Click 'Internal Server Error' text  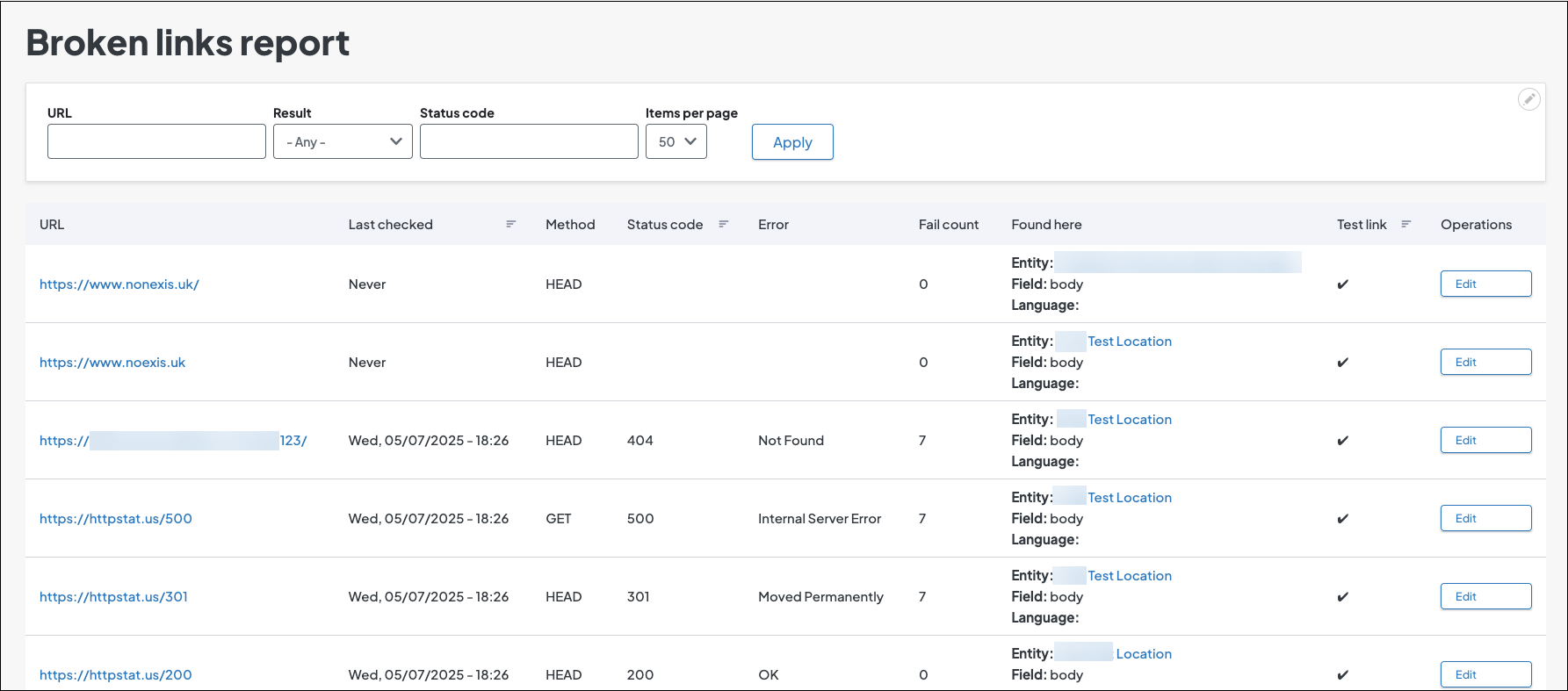[820, 519]
